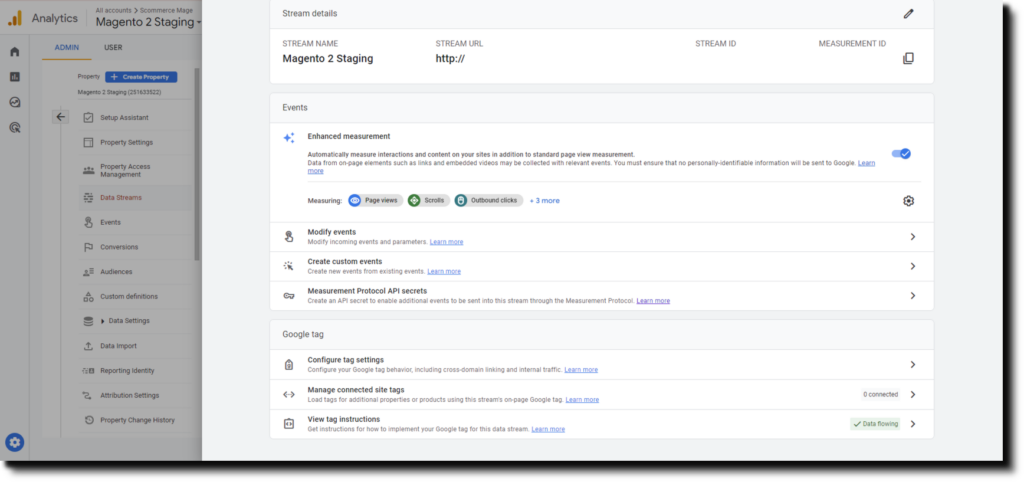
Task: Open enhanced measurement settings gear
Action: (908, 201)
